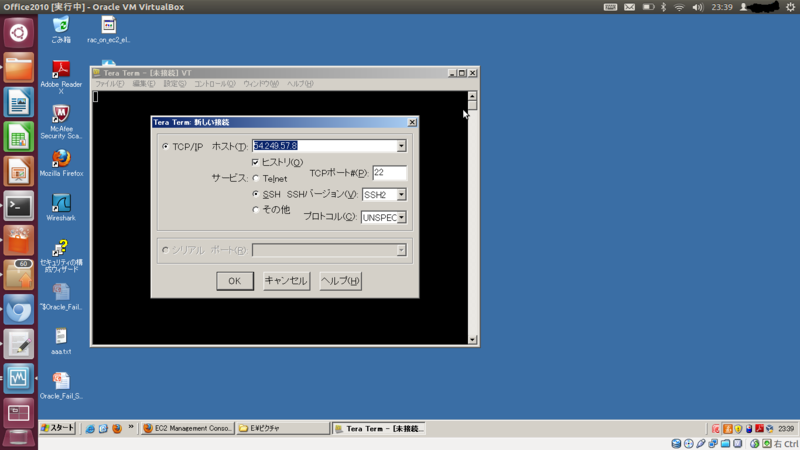800x450 pixels.
Task: Select the TCP/IP connection radio button
Action: click(165, 146)
